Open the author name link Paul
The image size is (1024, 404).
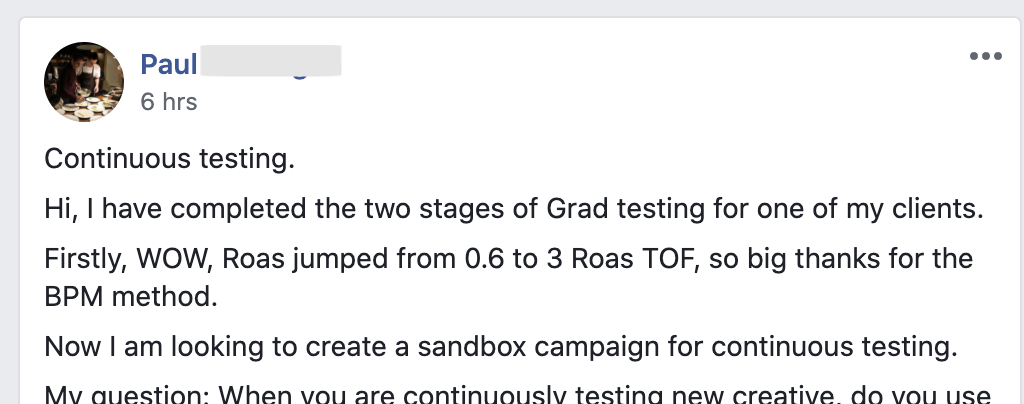[167, 65]
